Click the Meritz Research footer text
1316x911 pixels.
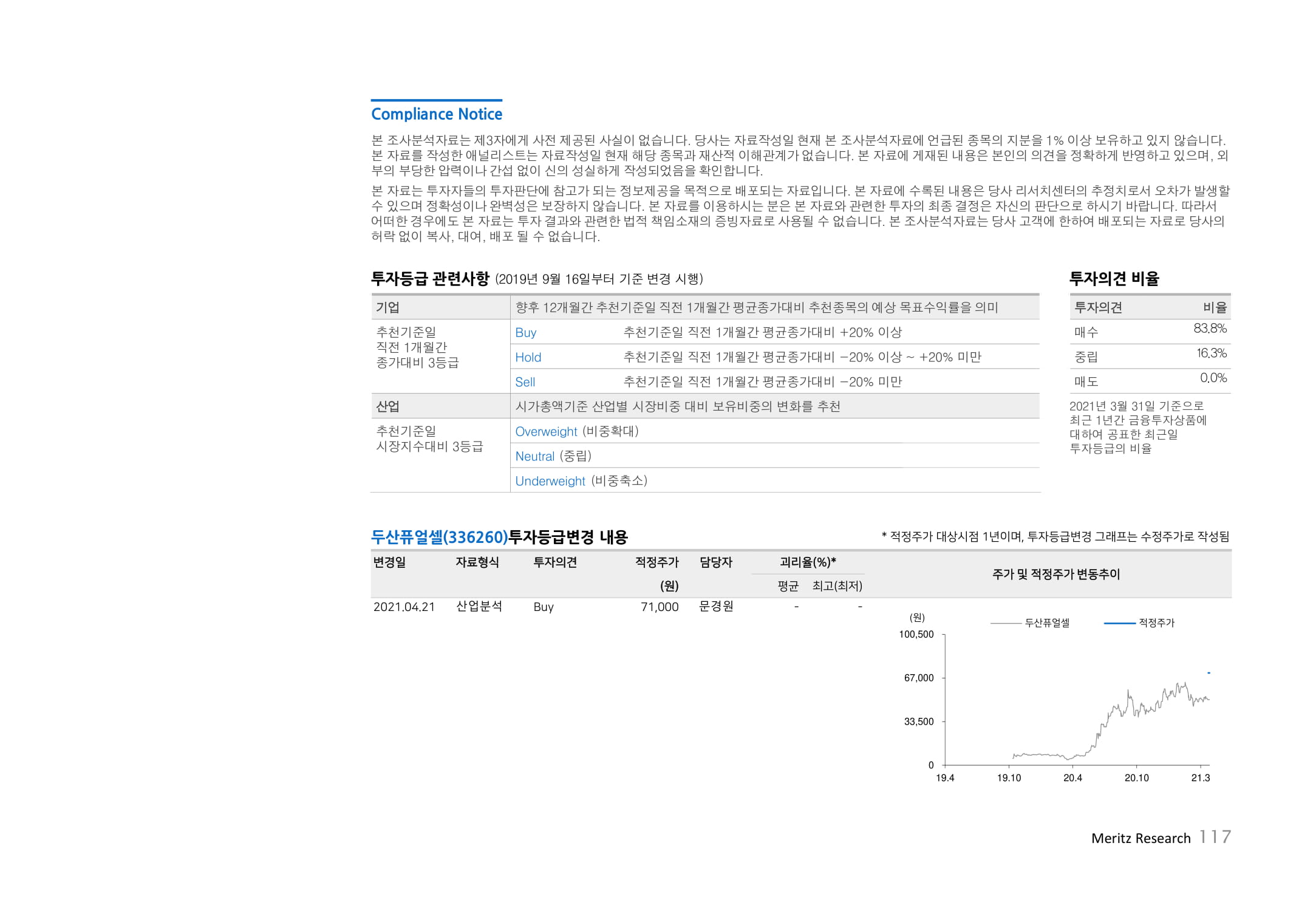click(1140, 838)
